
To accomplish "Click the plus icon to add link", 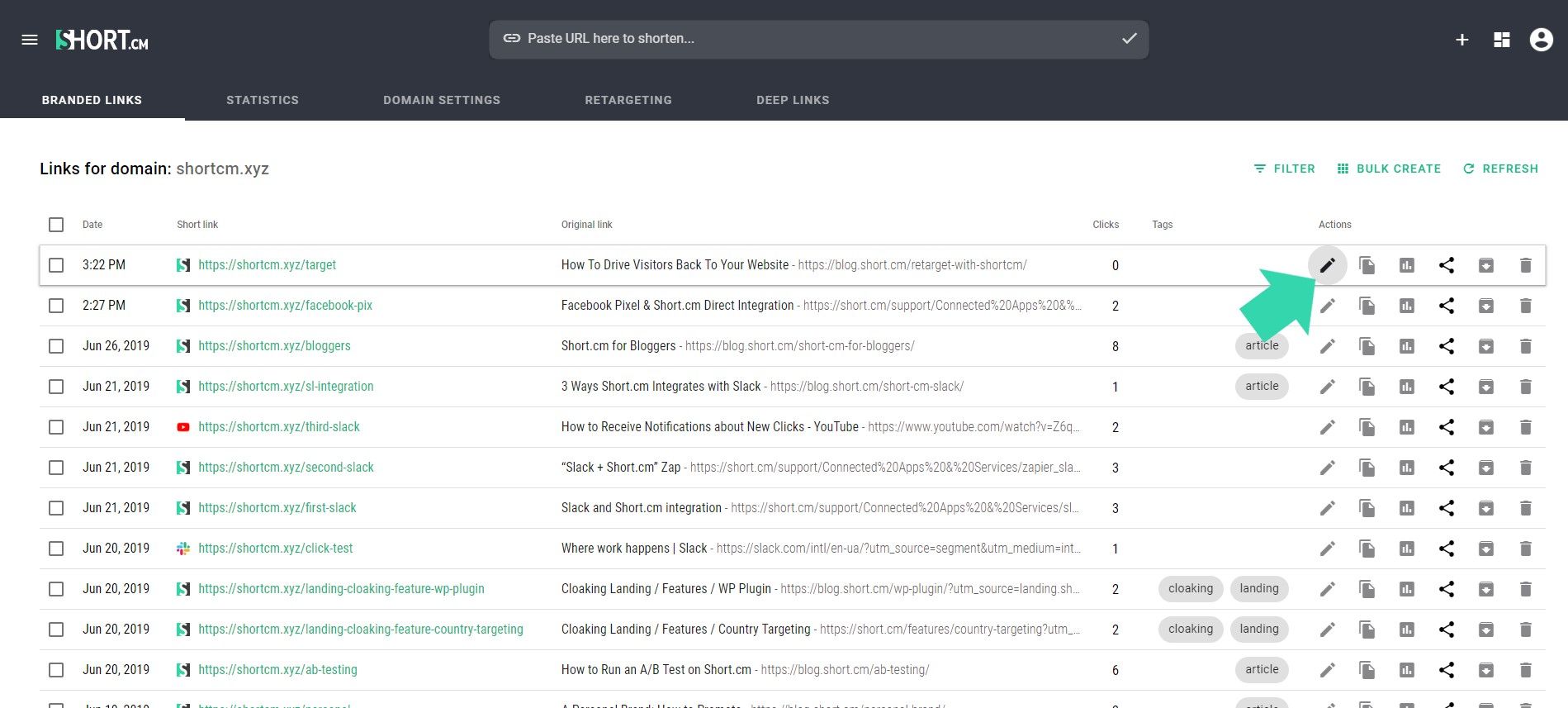I will pos(1461,40).
